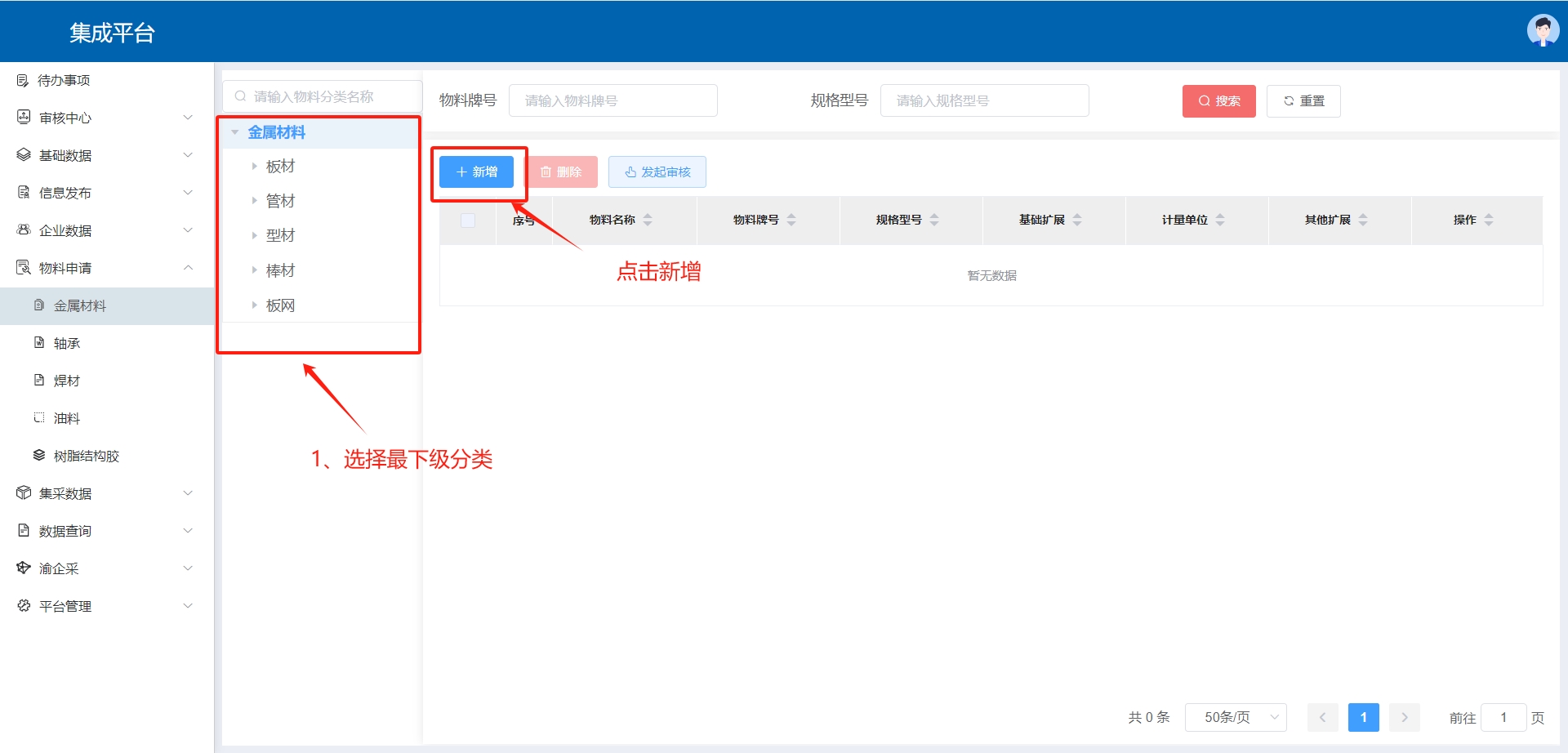Click the 集采数据 box icon

click(x=24, y=493)
